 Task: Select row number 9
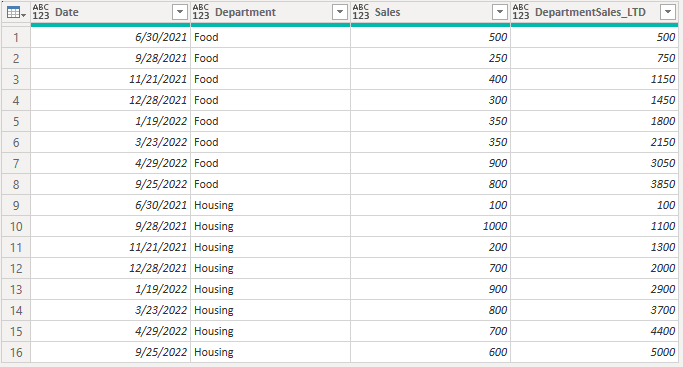coord(16,205)
